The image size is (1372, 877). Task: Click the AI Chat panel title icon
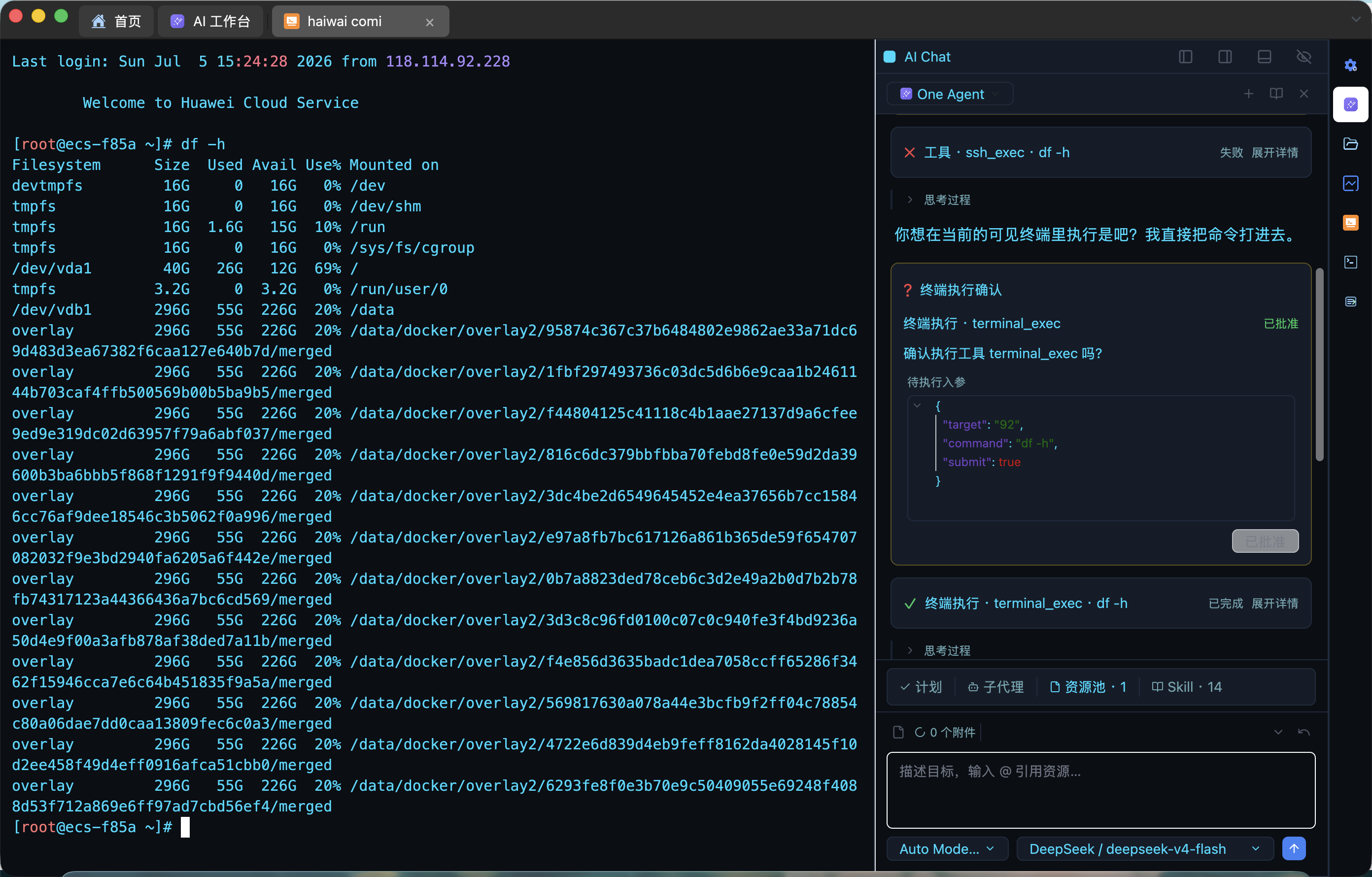tap(890, 57)
